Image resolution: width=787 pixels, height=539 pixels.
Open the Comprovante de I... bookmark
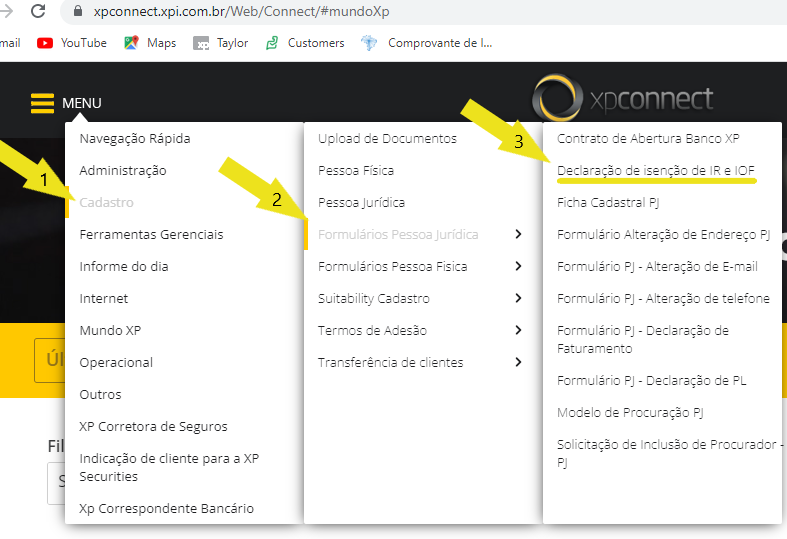(x=427, y=43)
